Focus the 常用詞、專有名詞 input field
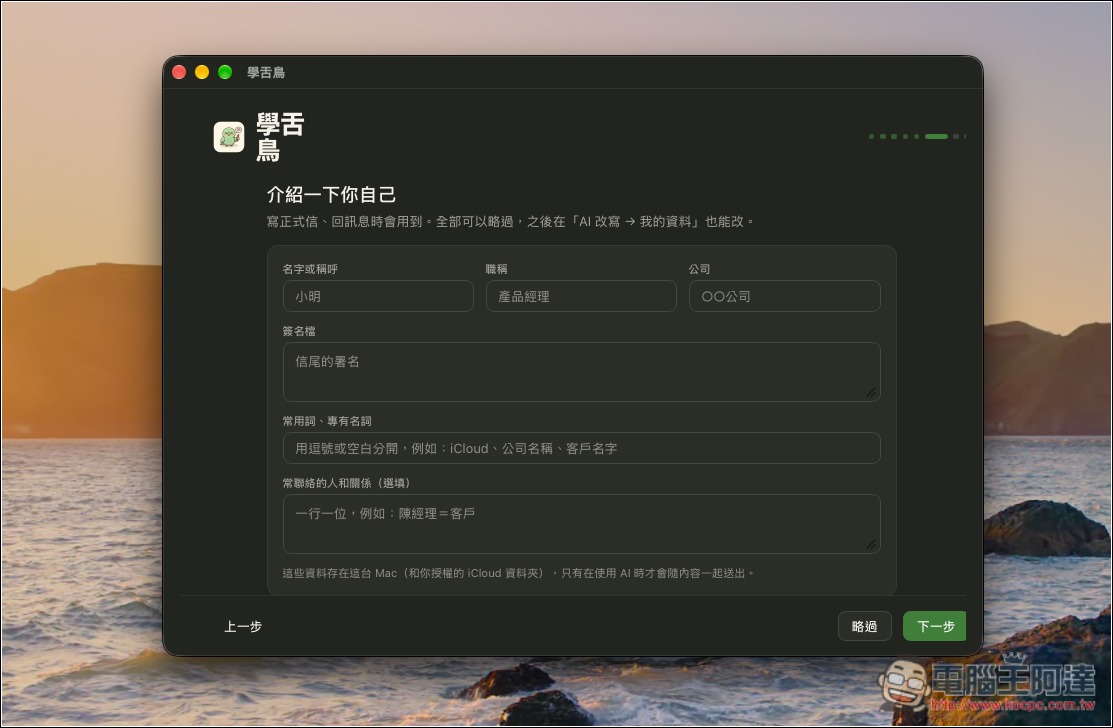Viewport: 1113px width, 728px height. (581, 448)
